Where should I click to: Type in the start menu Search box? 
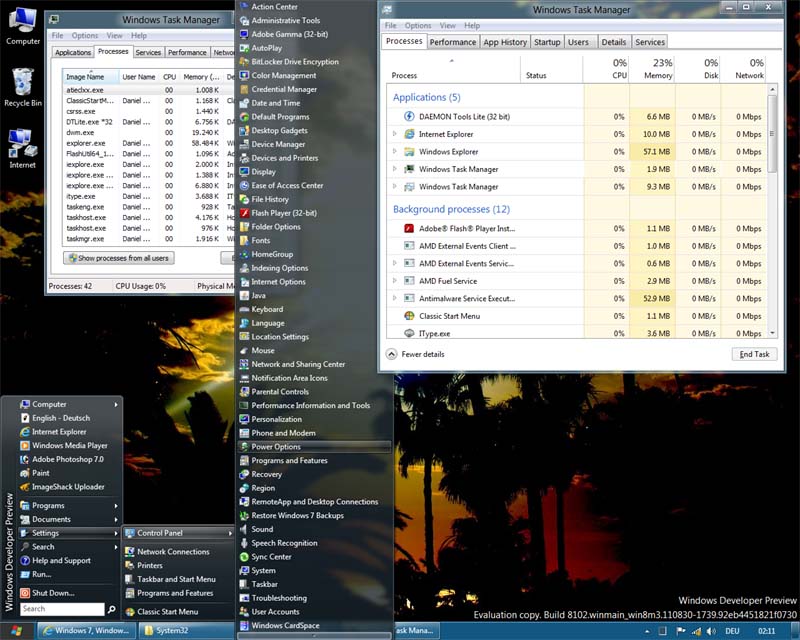pyautogui.click(x=62, y=609)
